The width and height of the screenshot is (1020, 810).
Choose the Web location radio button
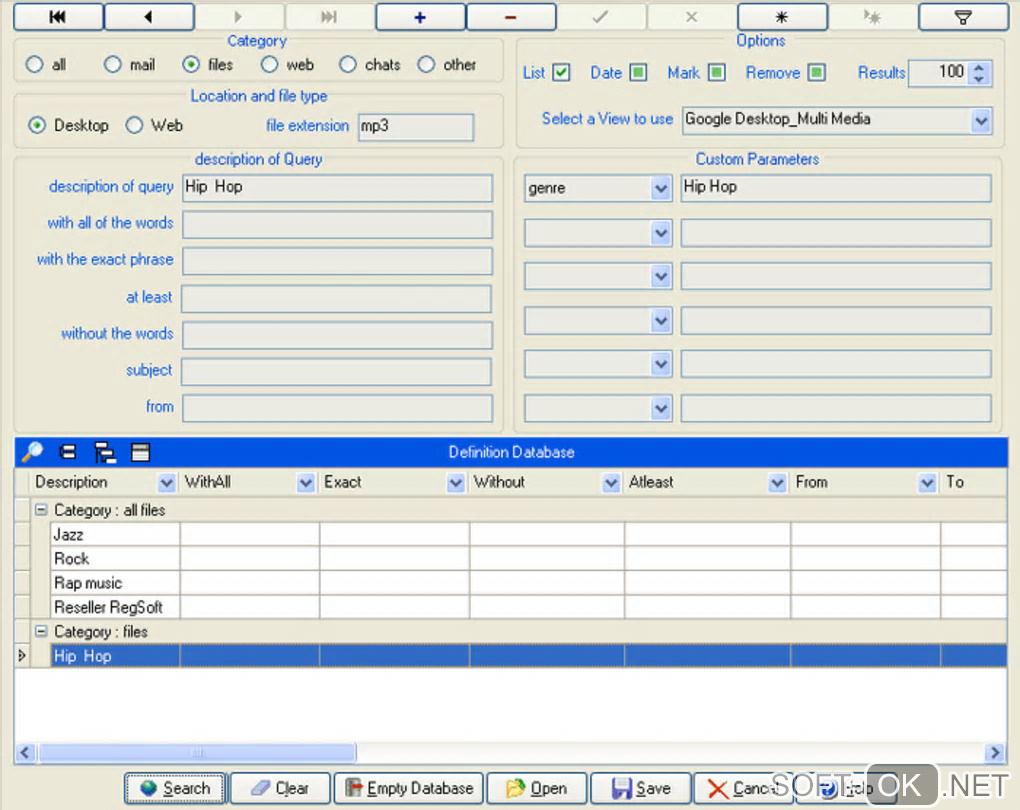tap(135, 126)
